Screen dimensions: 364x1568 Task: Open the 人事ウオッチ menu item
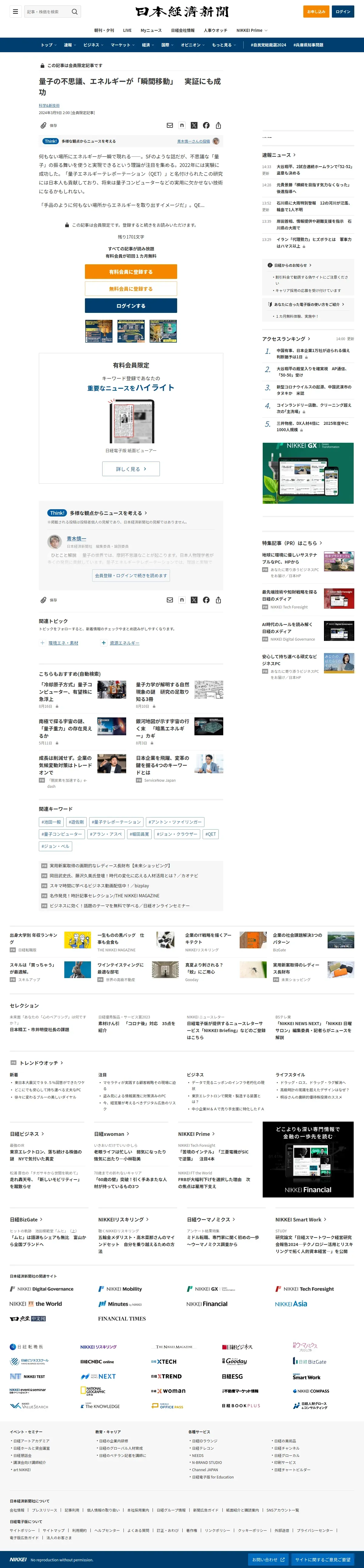click(215, 30)
